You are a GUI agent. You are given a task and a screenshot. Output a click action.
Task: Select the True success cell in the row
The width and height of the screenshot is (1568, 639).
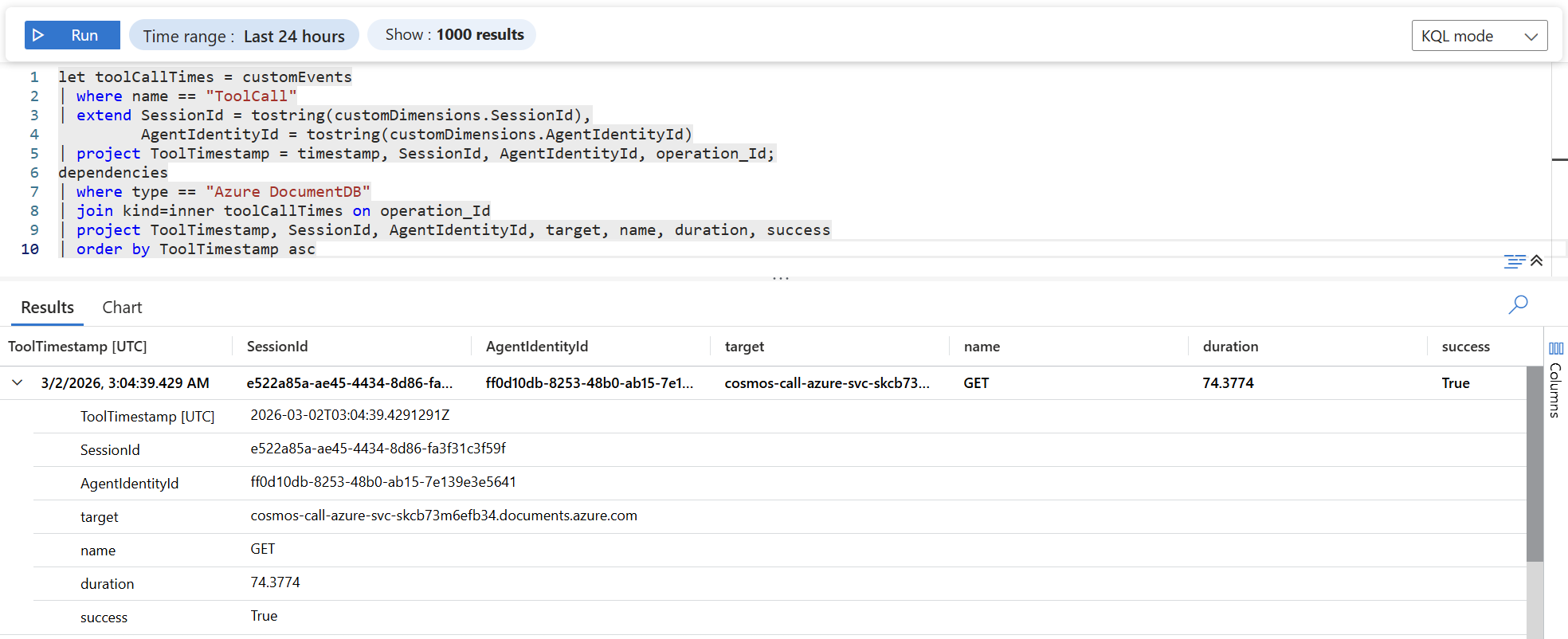click(x=1456, y=383)
